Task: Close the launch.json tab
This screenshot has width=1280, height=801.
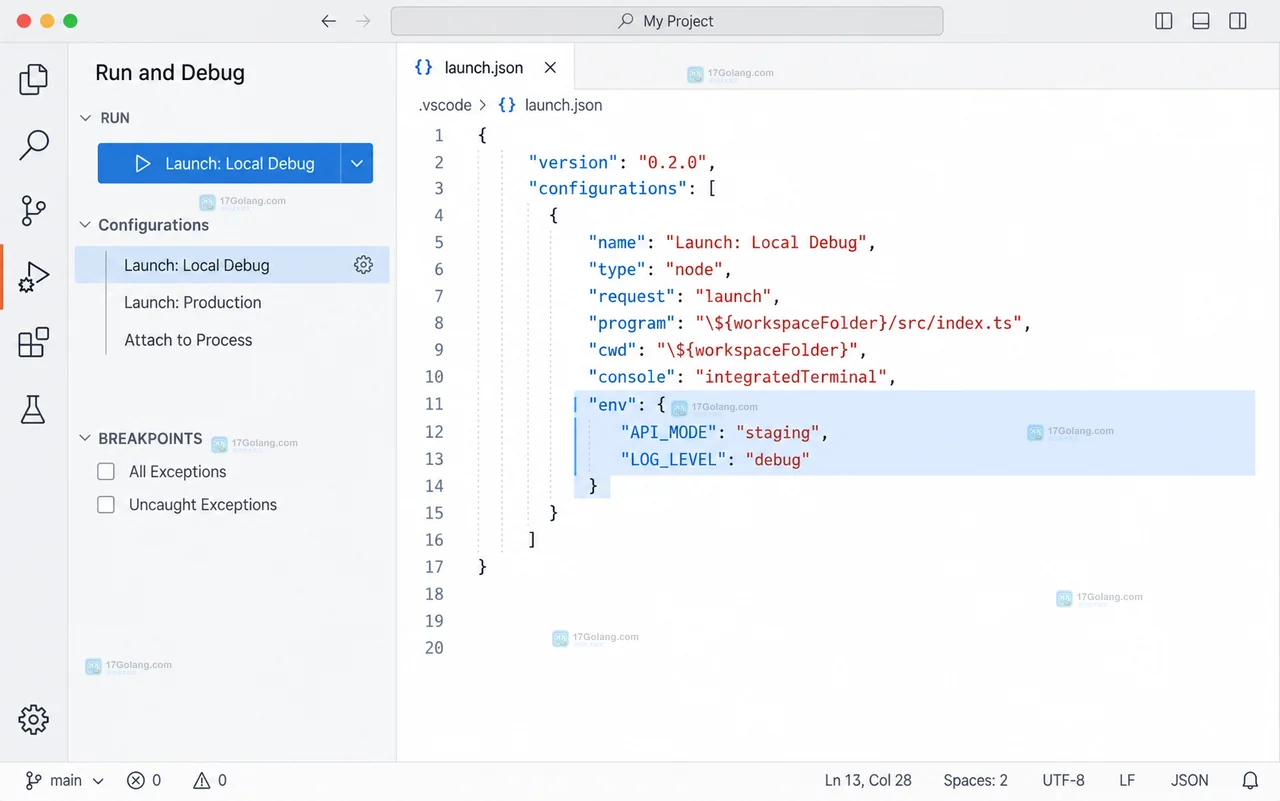Action: (550, 67)
